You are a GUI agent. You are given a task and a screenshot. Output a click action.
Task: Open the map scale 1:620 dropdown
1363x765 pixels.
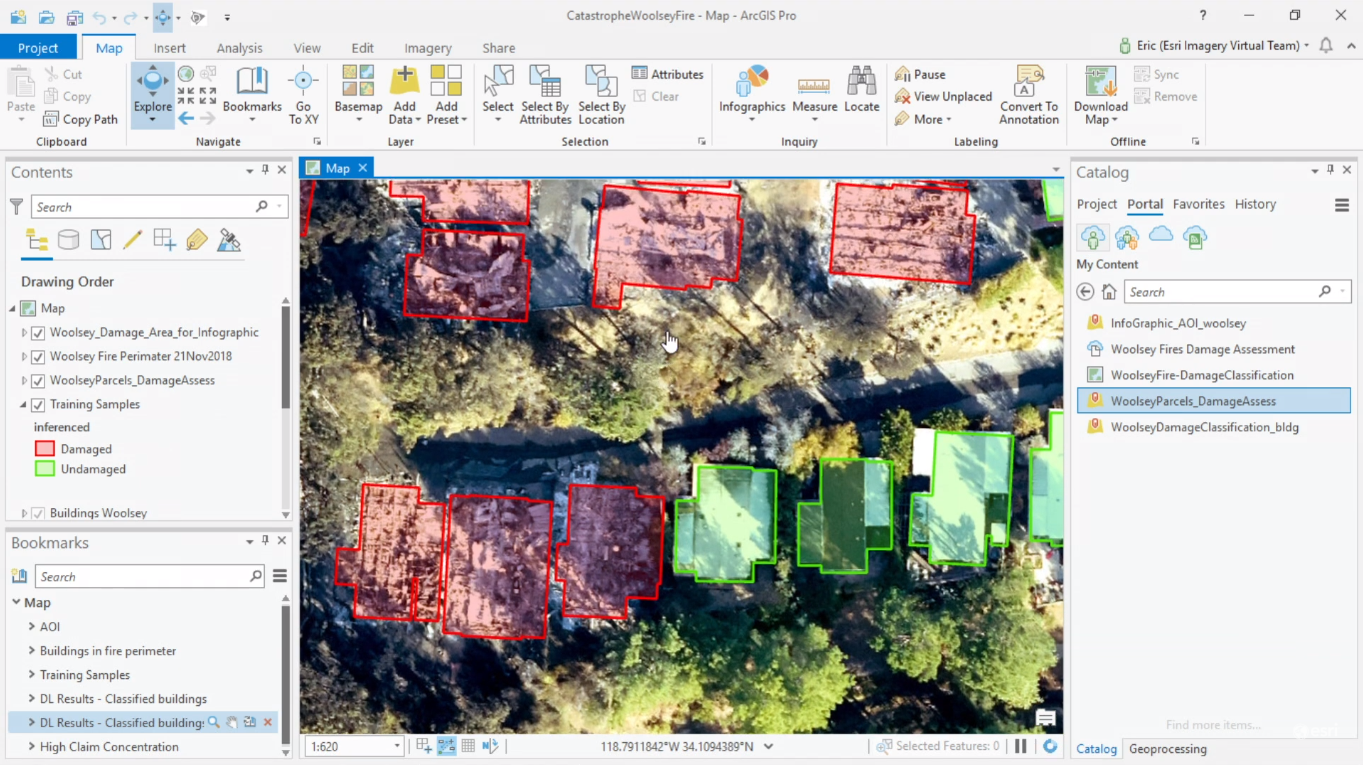tap(397, 746)
